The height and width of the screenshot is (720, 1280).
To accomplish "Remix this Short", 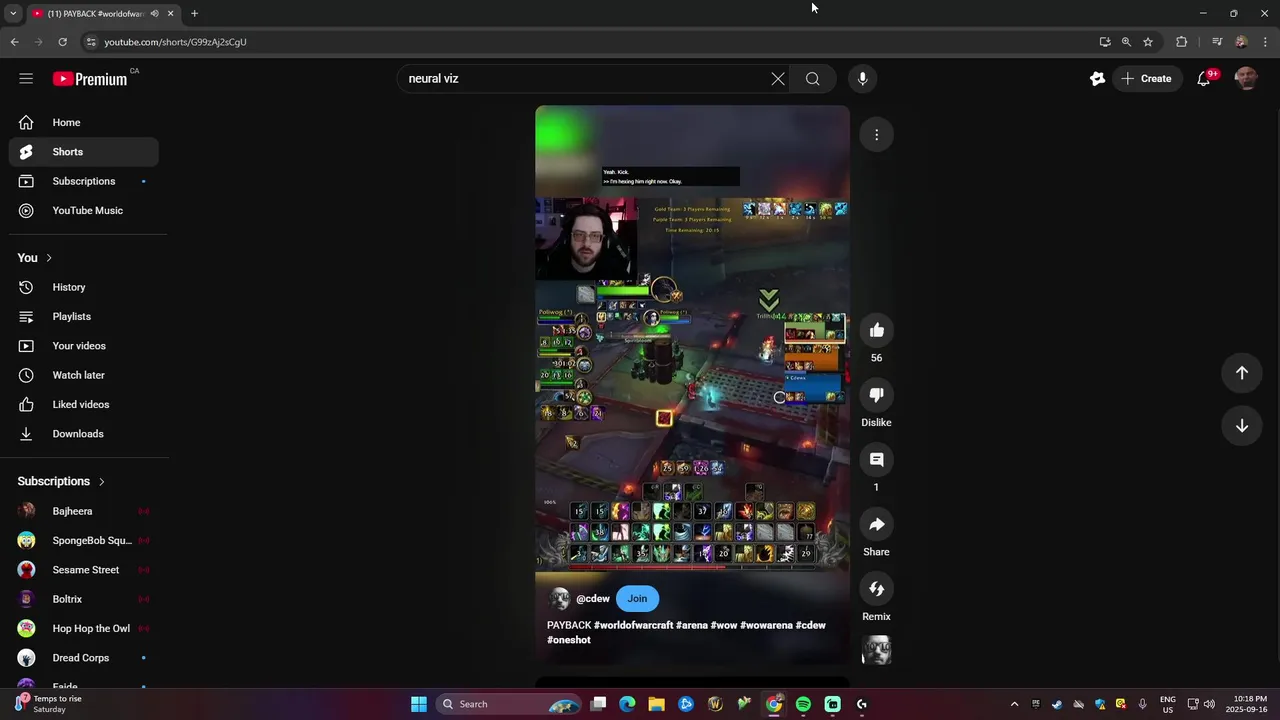I will [876, 589].
